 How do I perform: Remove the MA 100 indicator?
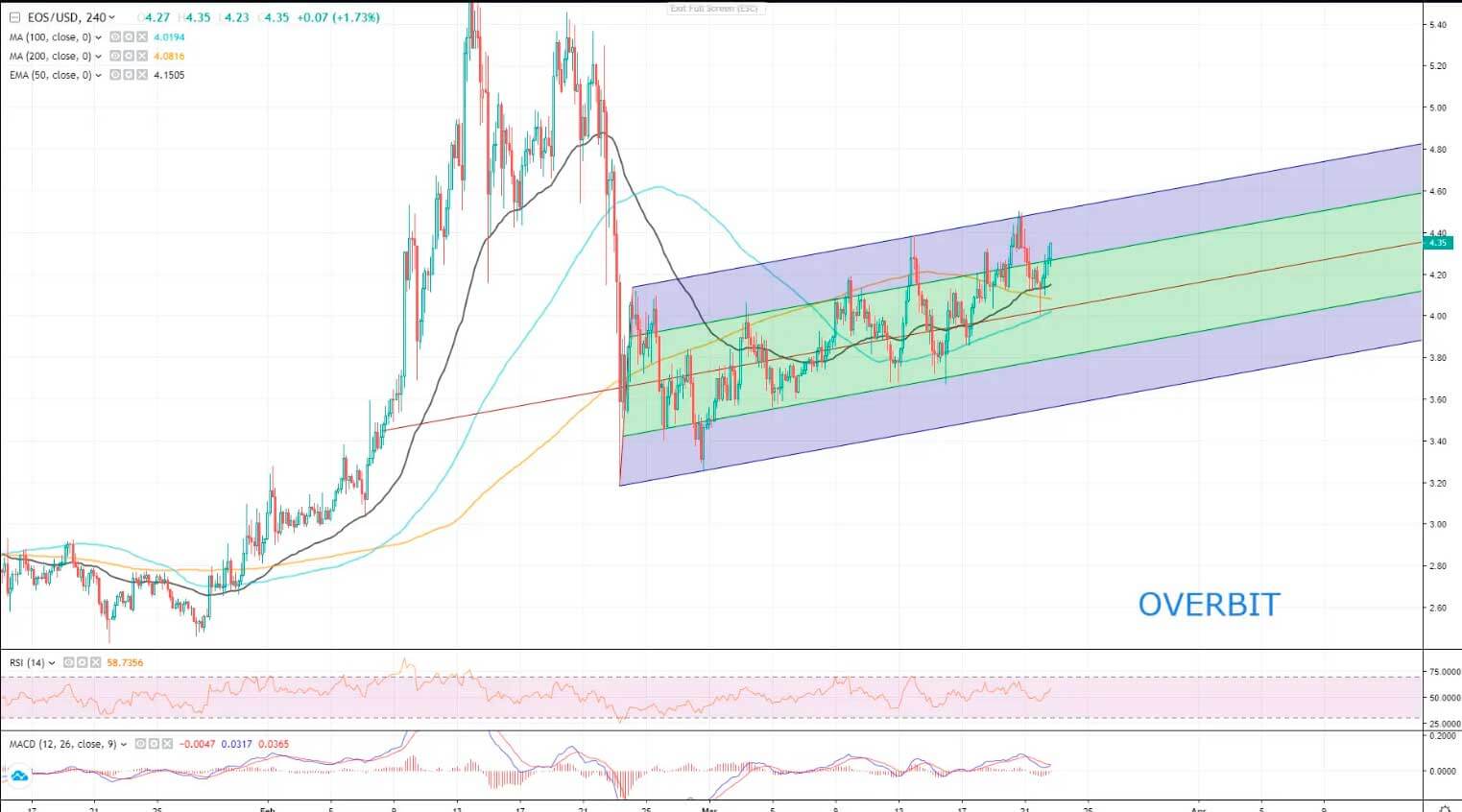pos(142,37)
